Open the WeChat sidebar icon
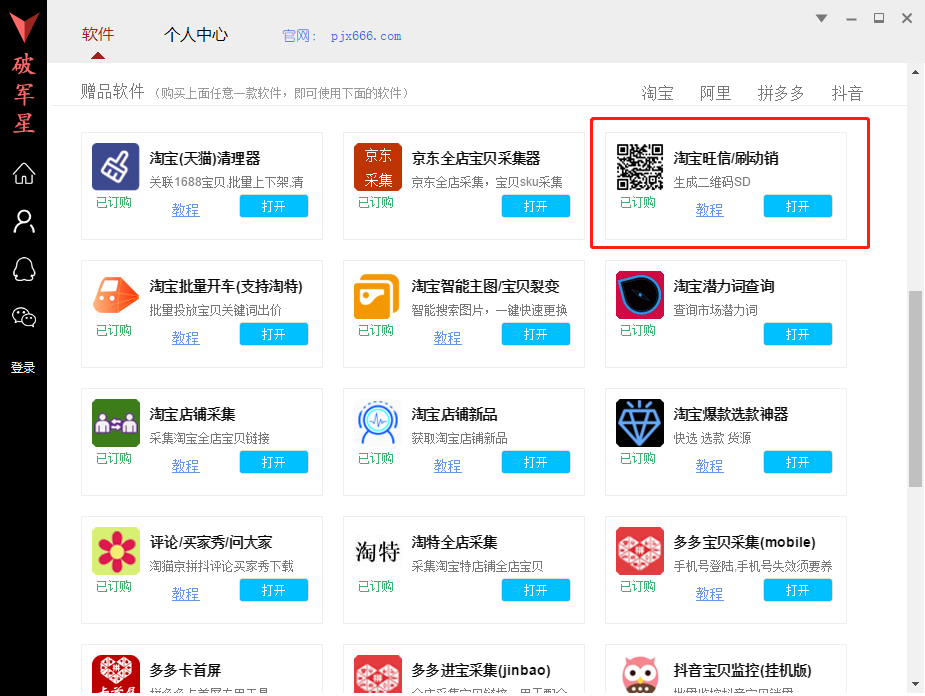The height and width of the screenshot is (696, 925). 24,317
